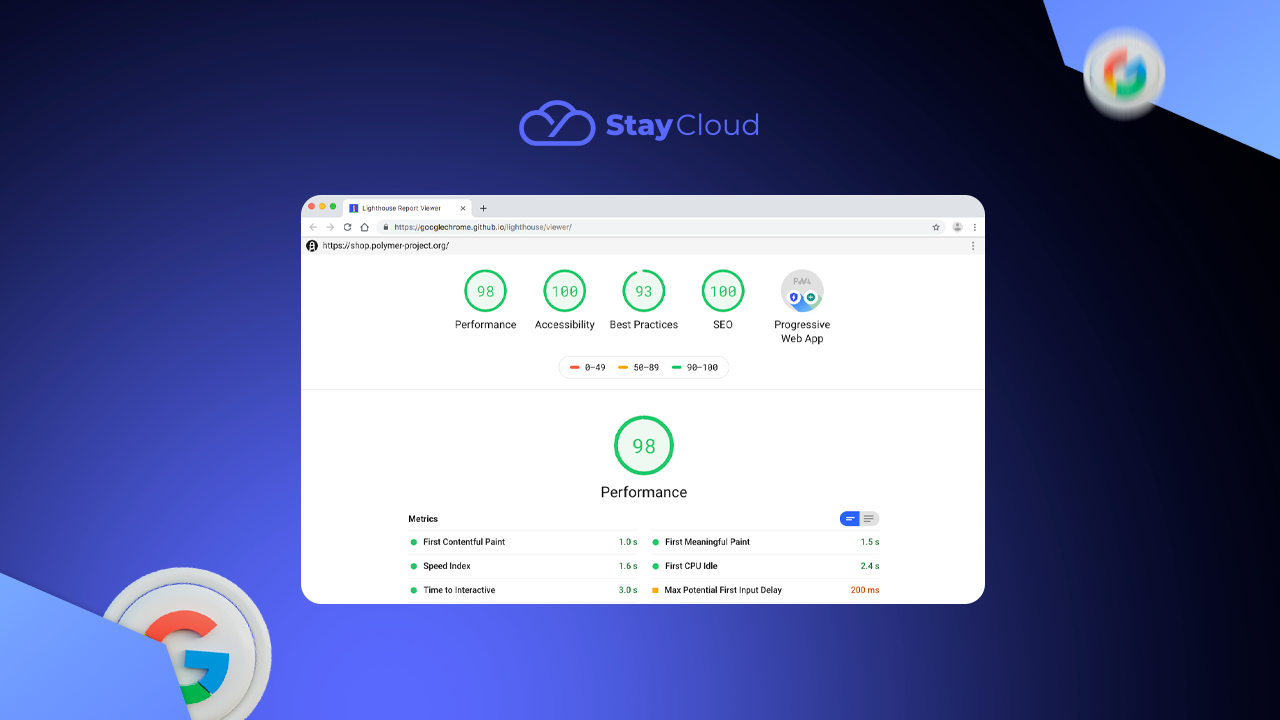
Task: Click the 90–100 green score legend entry
Action: [694, 368]
